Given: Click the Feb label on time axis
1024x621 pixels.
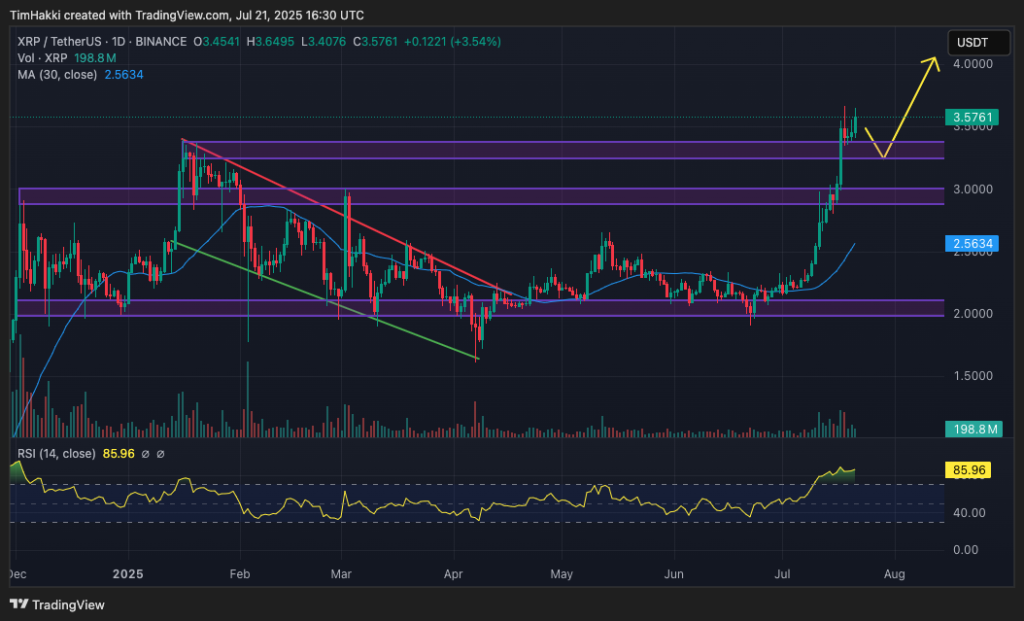Looking at the screenshot, I should click(x=240, y=575).
